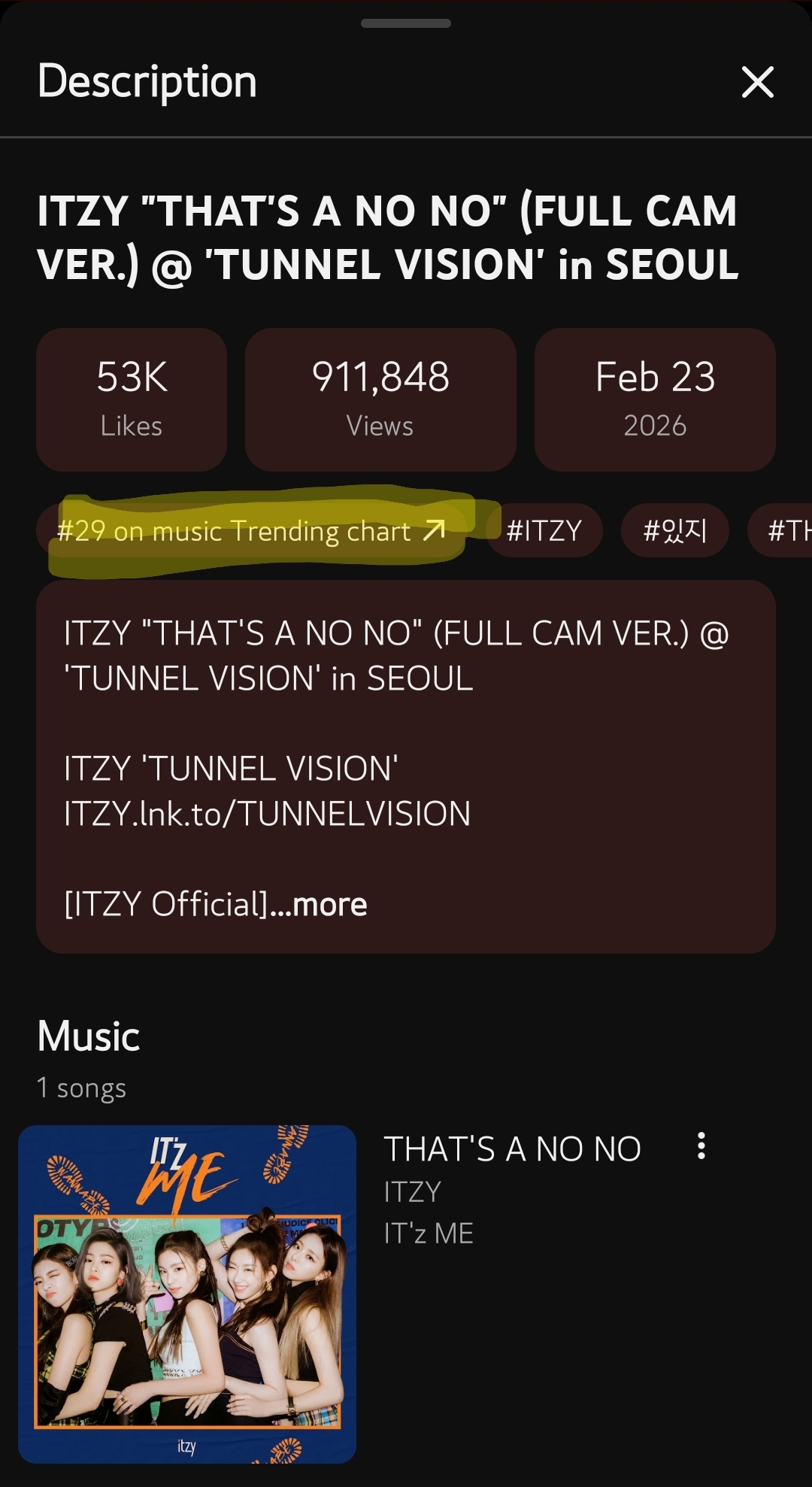The height and width of the screenshot is (1487, 812).
Task: Open the music Trending chart arrow icon
Action: point(432,531)
